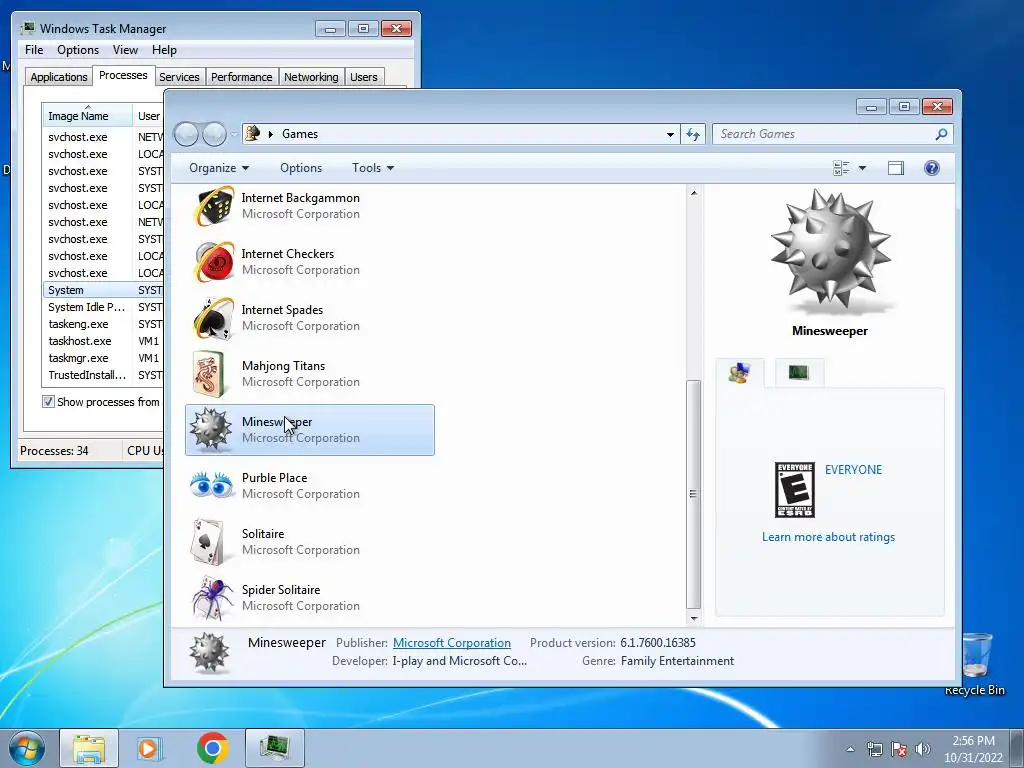Show hidden tray icons arrow
The width and height of the screenshot is (1024, 768).
point(850,749)
